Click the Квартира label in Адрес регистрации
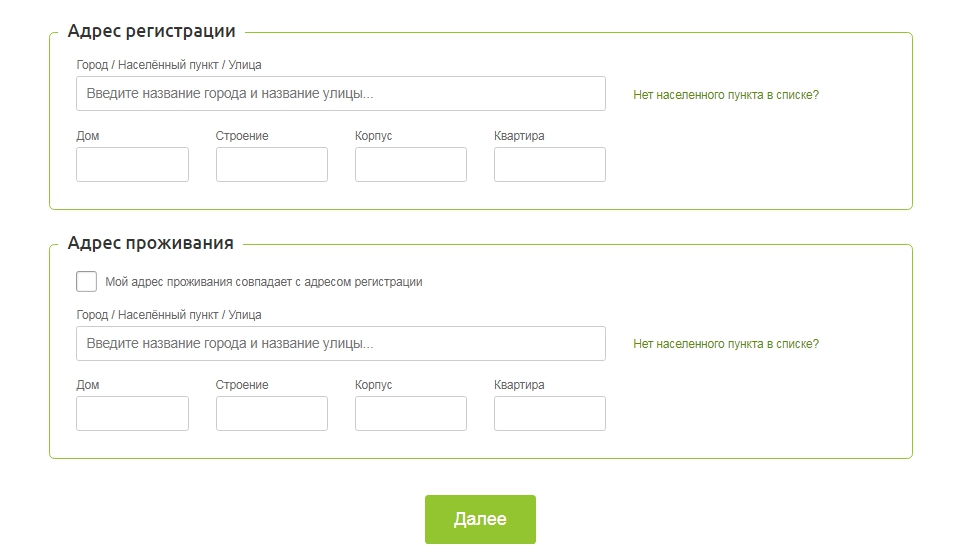Image resolution: width=969 pixels, height=552 pixels. (x=519, y=136)
